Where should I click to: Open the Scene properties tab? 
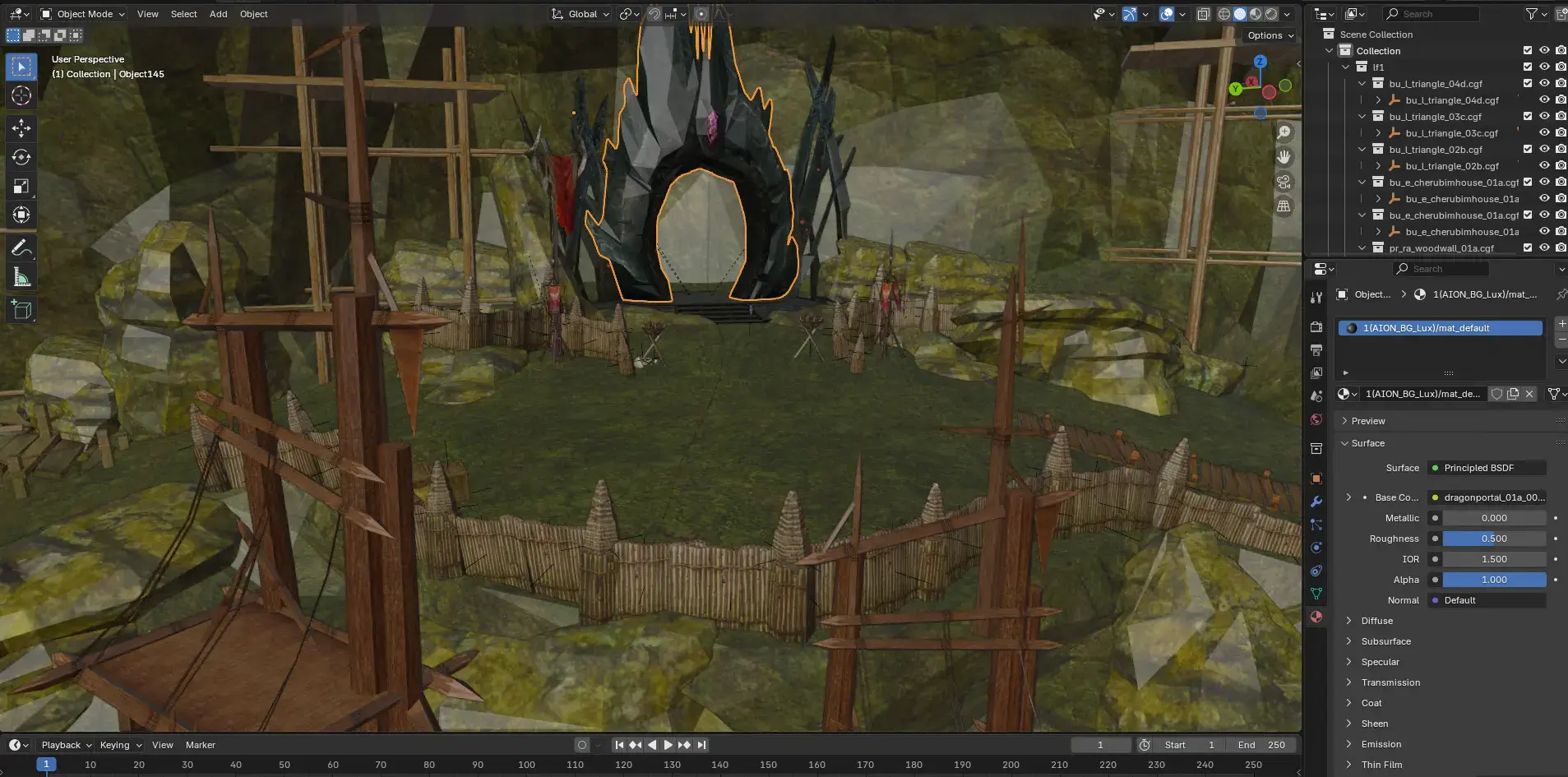point(1316,396)
